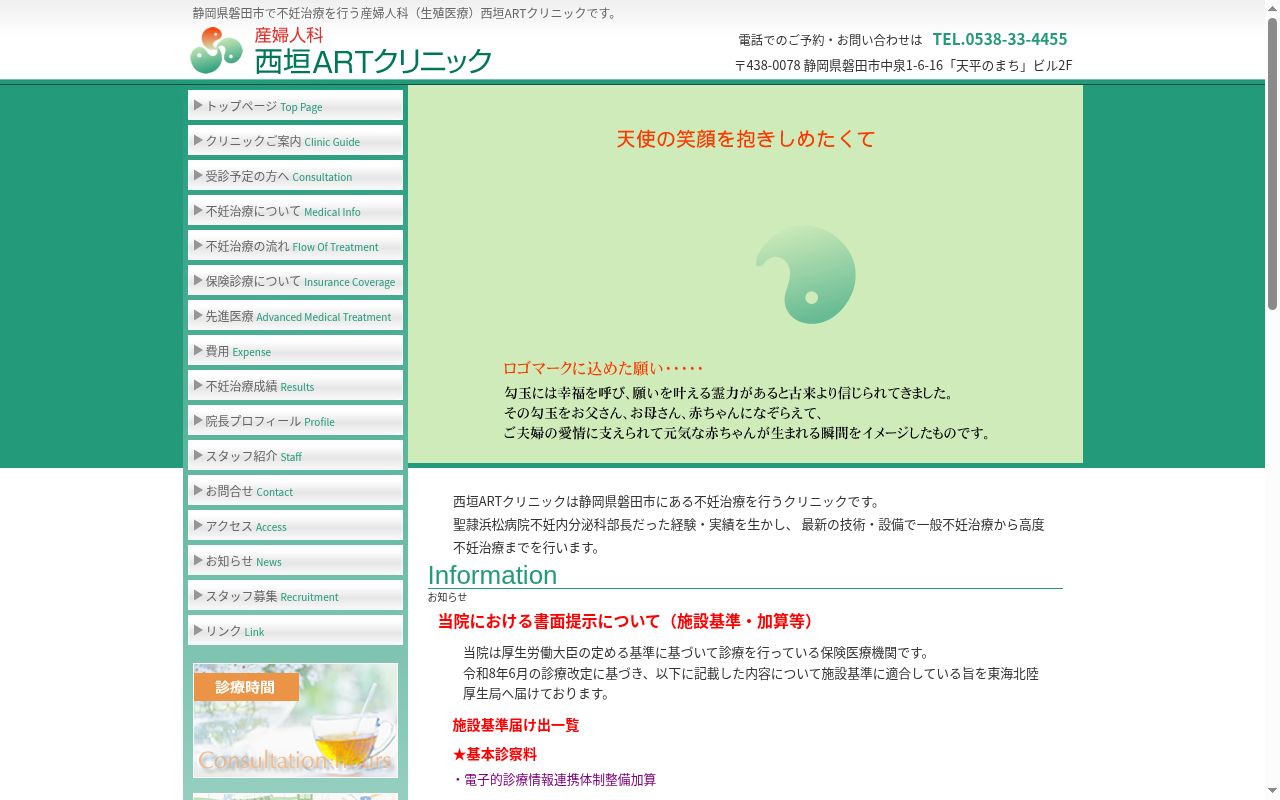Screen dimensions: 1280x800
Task: Click the 施設基準届け出一覧 heading
Action: click(x=516, y=725)
